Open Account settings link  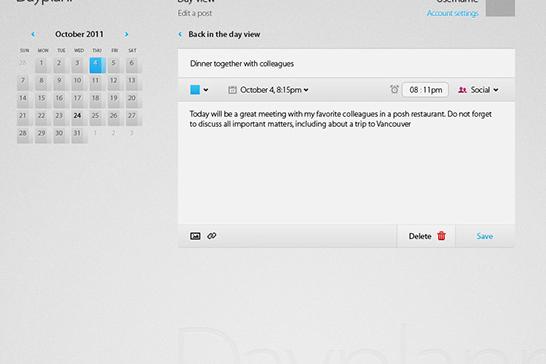[452, 13]
